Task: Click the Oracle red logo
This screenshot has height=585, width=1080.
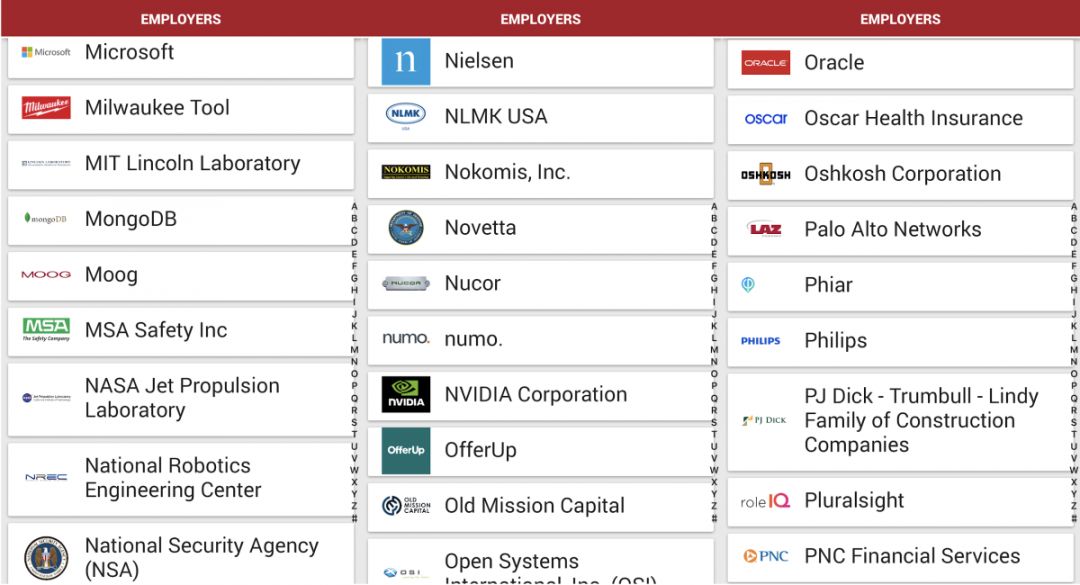Action: pos(766,62)
